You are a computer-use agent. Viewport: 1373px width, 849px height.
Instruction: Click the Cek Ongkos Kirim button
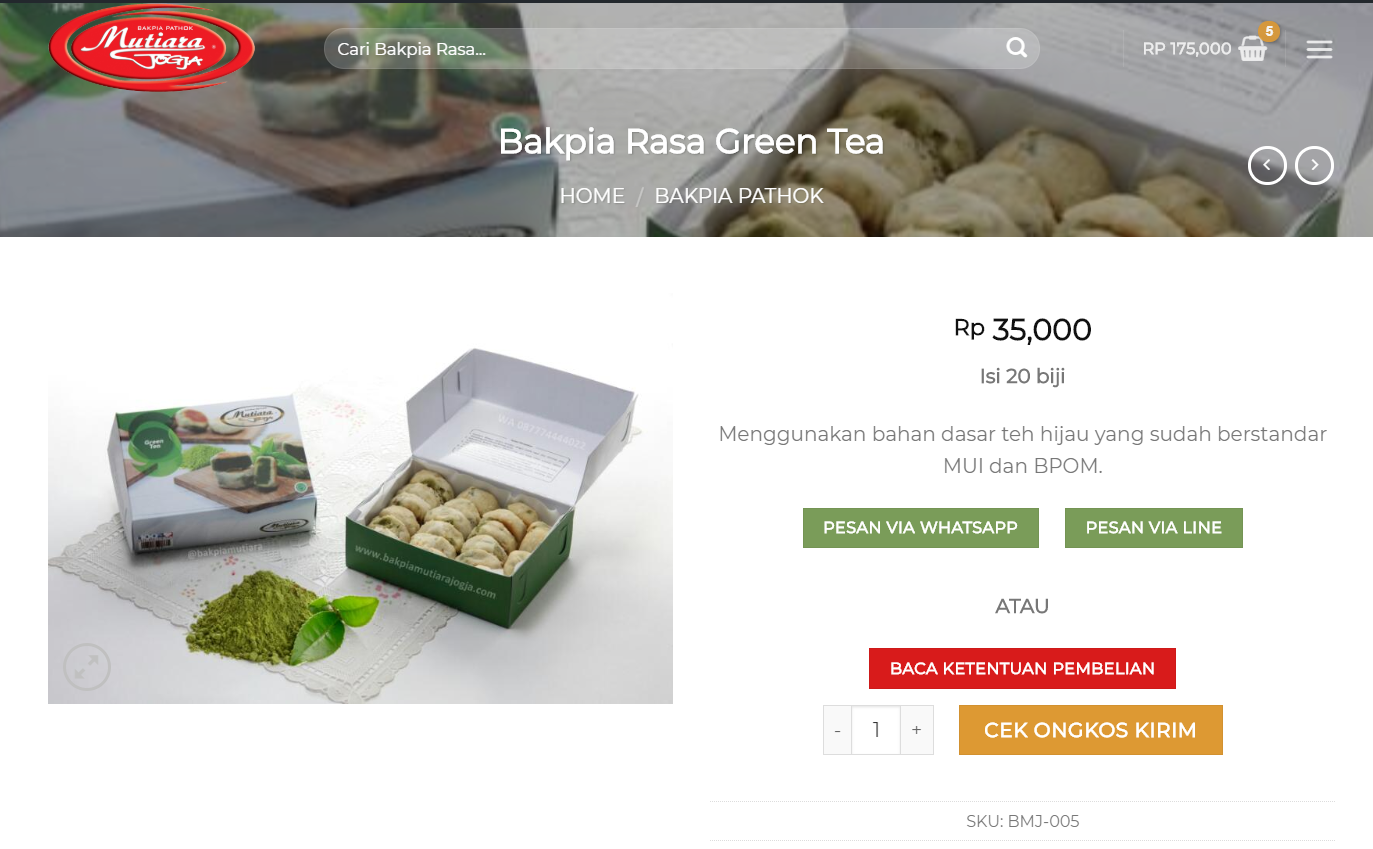coord(1090,730)
